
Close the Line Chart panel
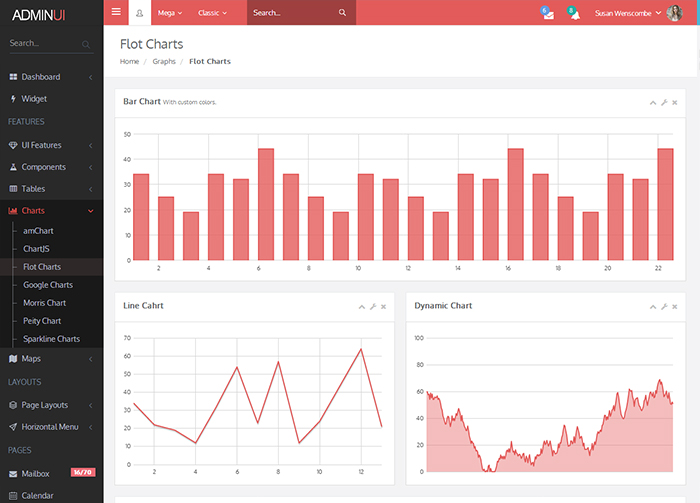[383, 307]
